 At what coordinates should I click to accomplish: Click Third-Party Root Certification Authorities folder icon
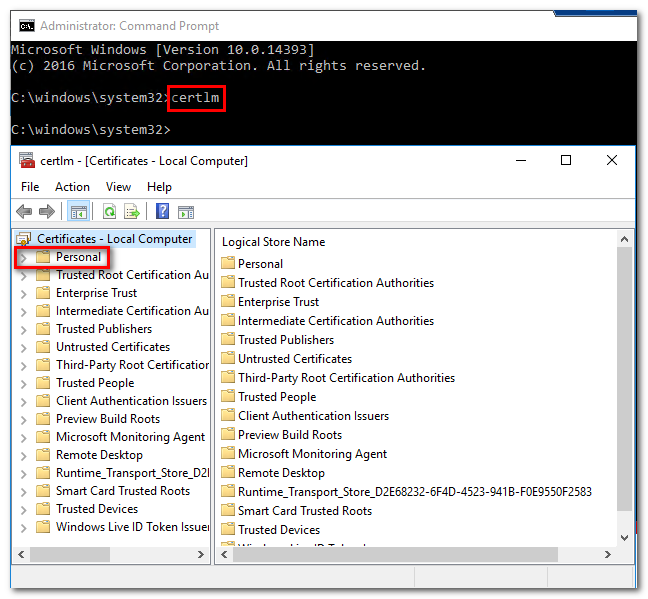(x=228, y=377)
